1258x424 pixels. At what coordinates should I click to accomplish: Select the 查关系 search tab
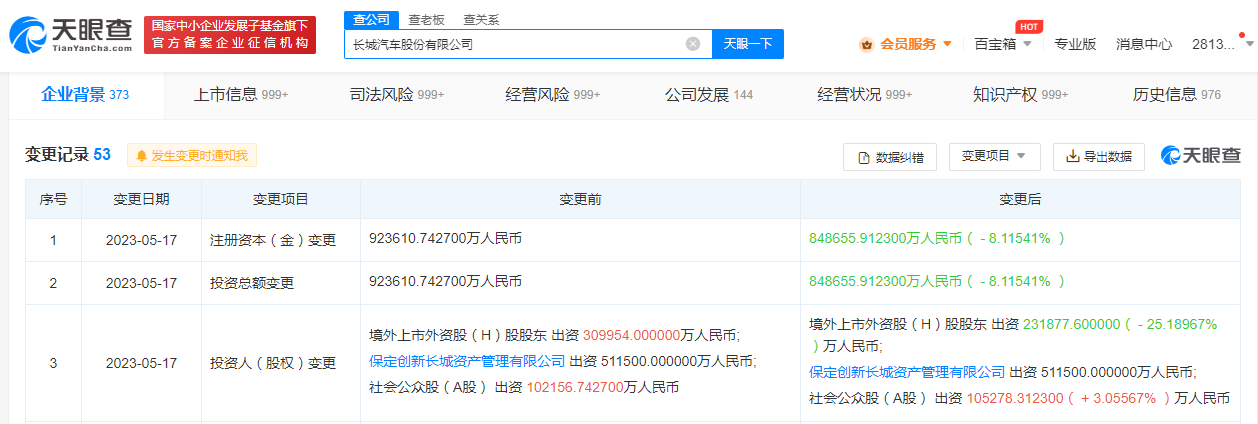[481, 19]
